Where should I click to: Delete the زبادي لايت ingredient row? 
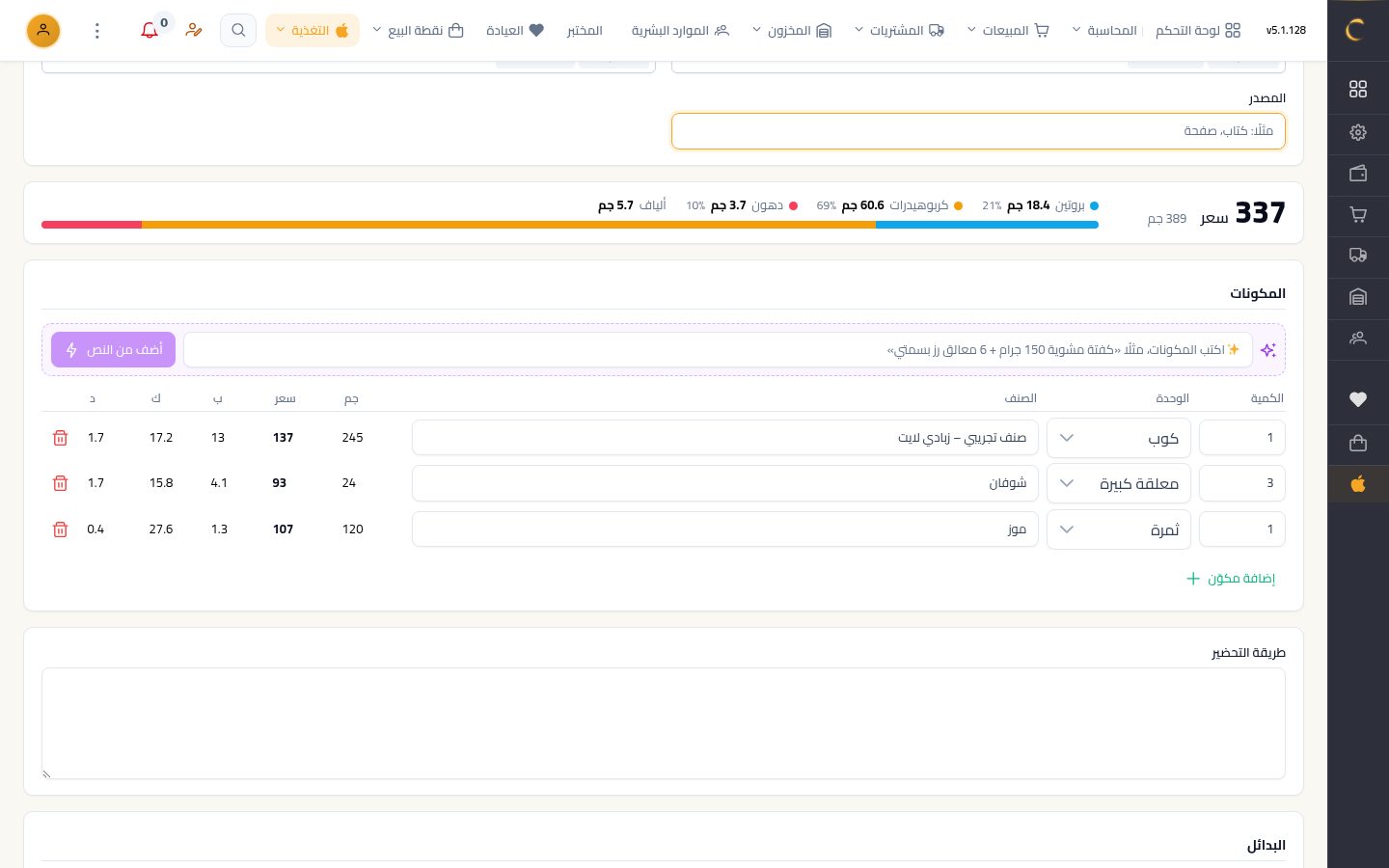click(60, 438)
